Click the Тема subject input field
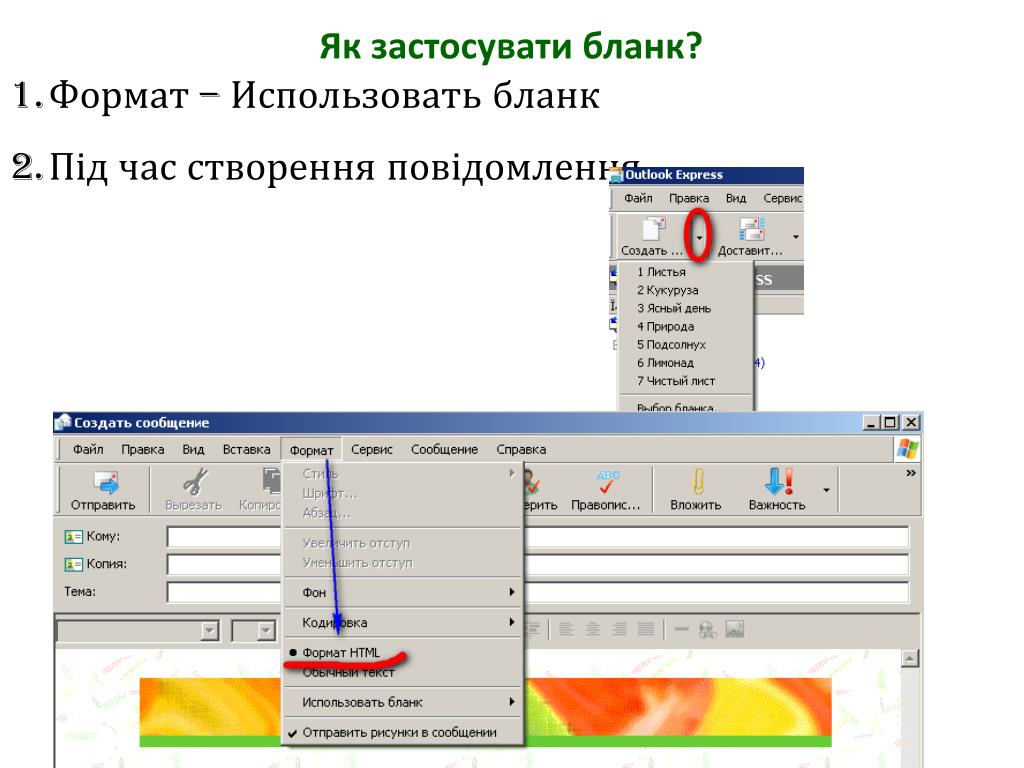The width and height of the screenshot is (1024, 768). [x=537, y=592]
